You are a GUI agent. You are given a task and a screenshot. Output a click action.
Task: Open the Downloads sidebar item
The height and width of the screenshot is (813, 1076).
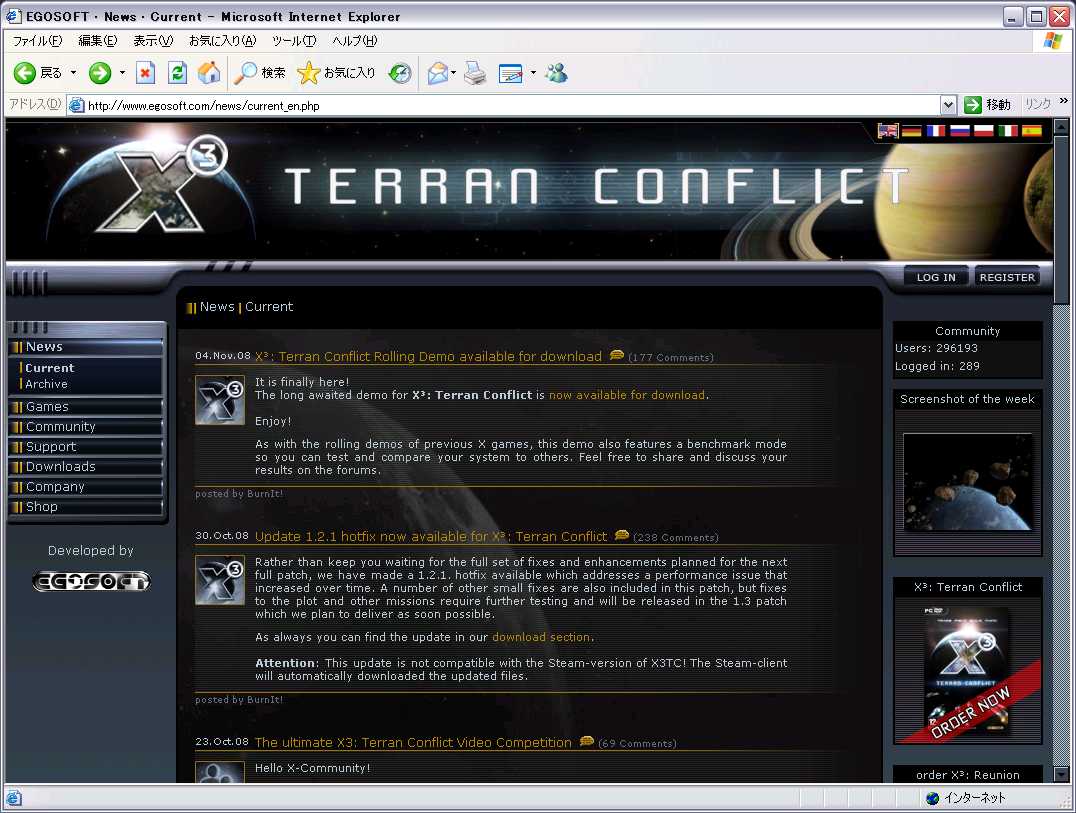coord(86,466)
